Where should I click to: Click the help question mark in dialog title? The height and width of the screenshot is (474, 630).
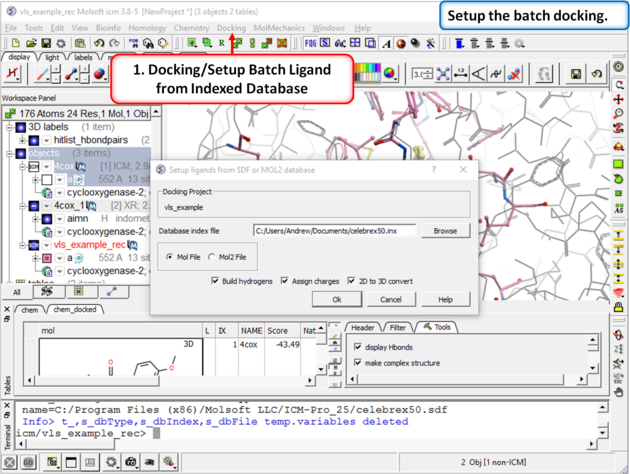[x=434, y=170]
